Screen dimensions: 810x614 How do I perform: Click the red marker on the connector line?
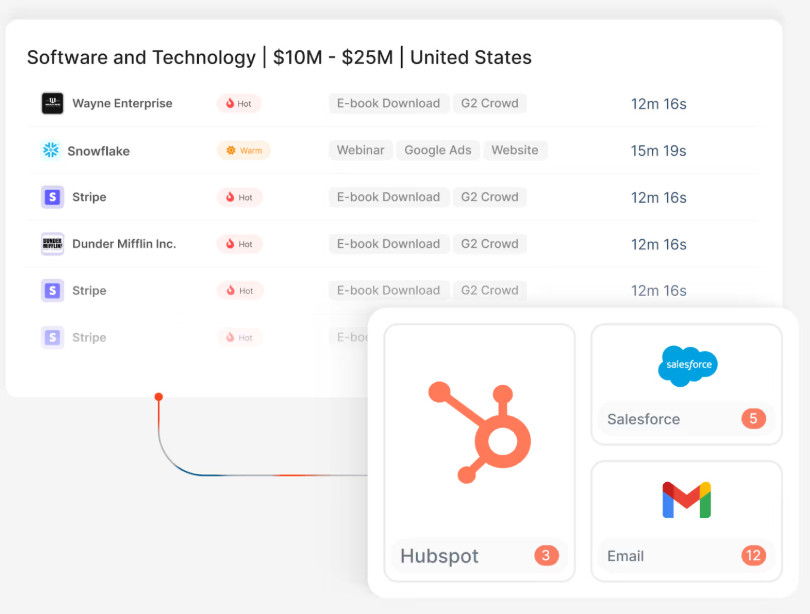point(158,396)
